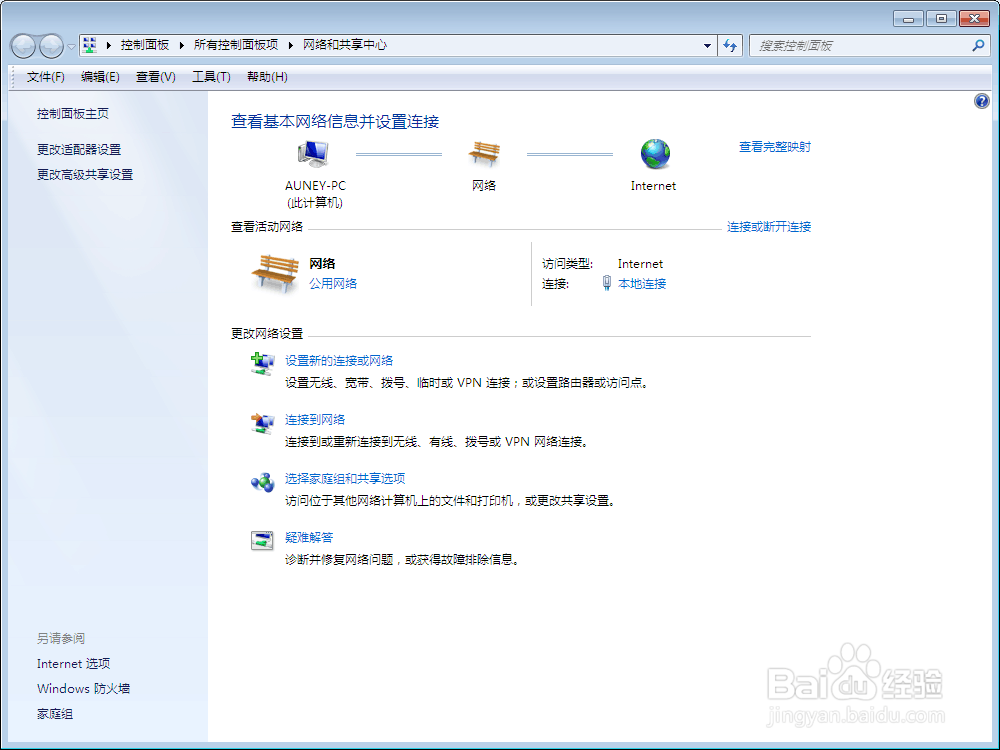Click the refresh icon beside the address bar
The width and height of the screenshot is (1000, 750).
point(730,45)
